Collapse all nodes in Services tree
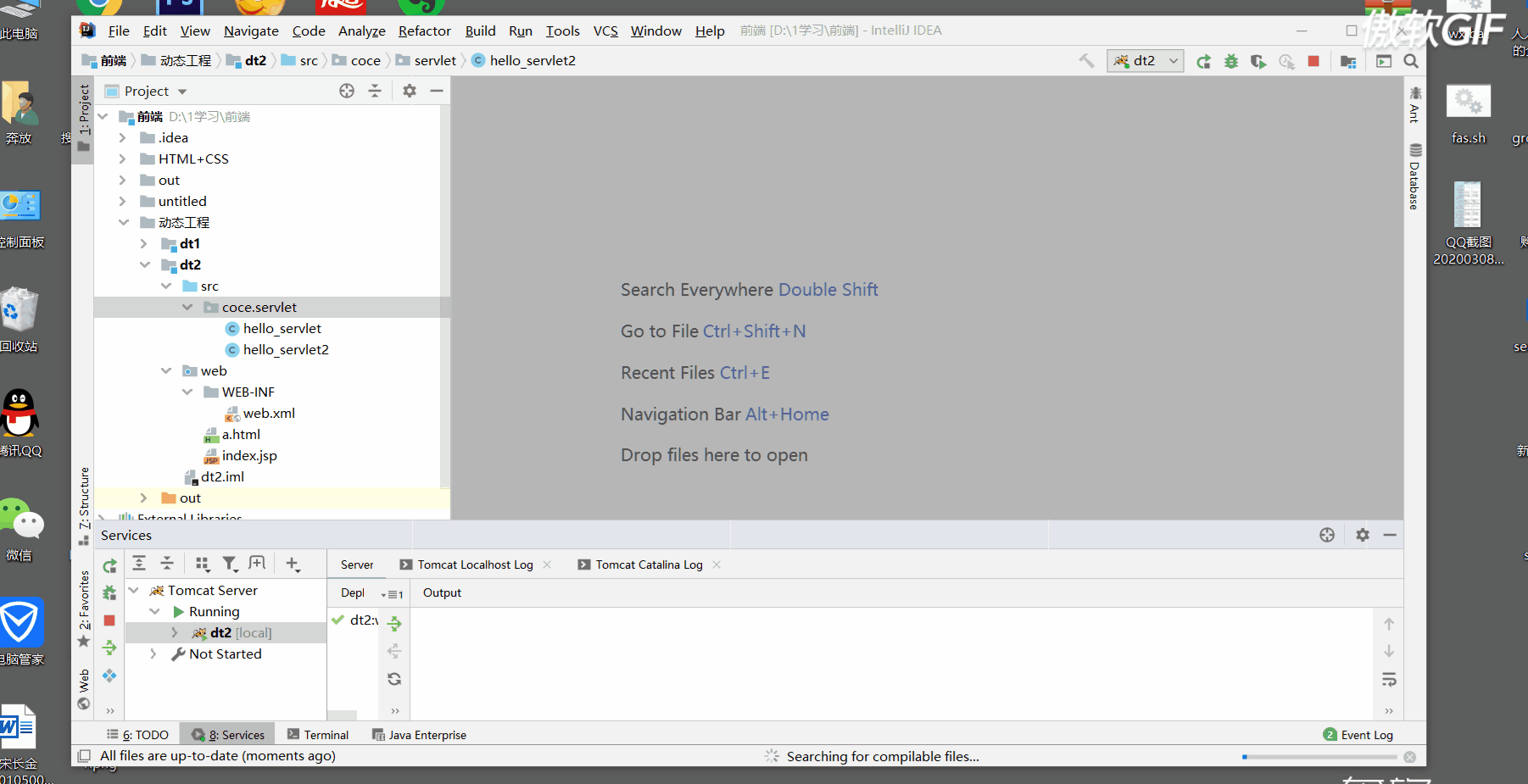Screen dimensions: 1528x784 [167, 563]
